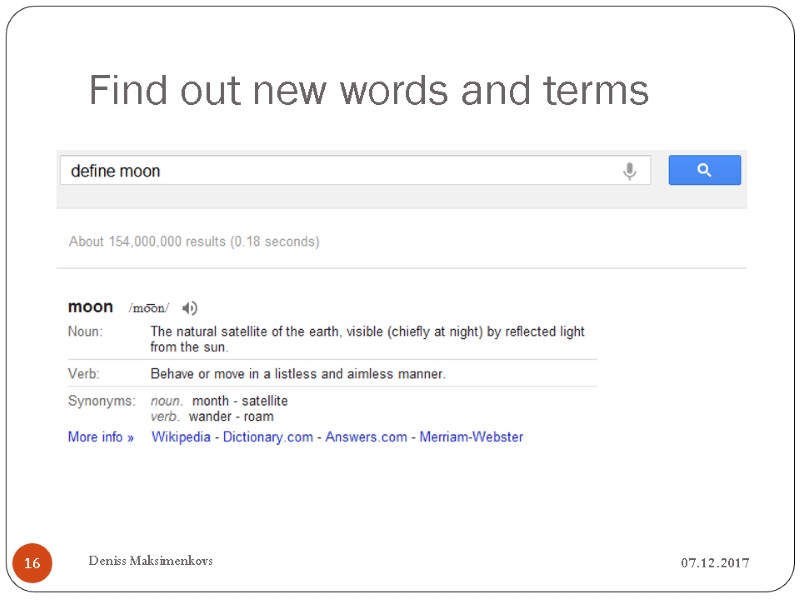Click the "About 154,000,000 results" text

[194, 241]
